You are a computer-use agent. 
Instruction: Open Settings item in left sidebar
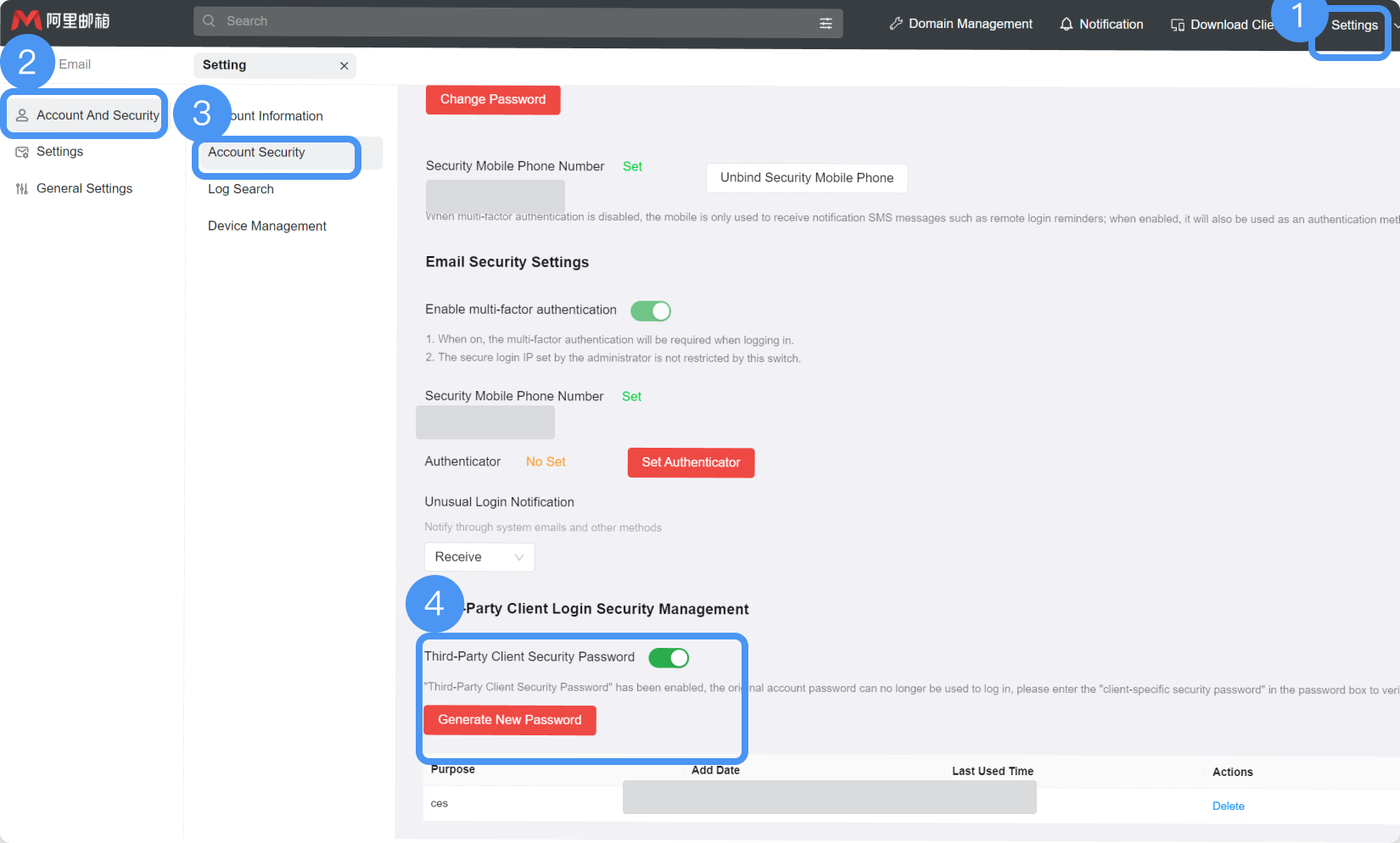tap(59, 152)
